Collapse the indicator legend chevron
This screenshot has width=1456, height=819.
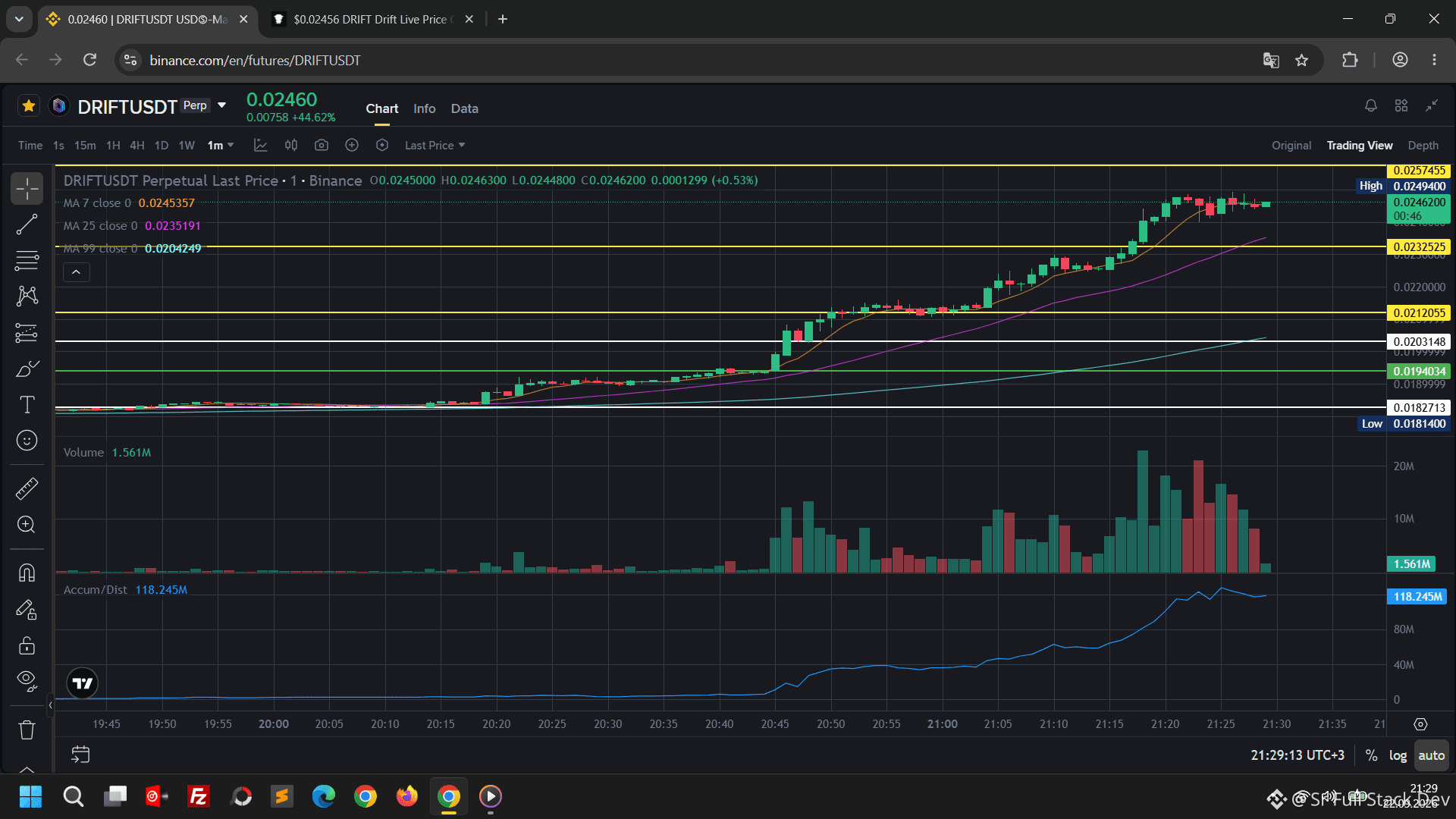76,272
